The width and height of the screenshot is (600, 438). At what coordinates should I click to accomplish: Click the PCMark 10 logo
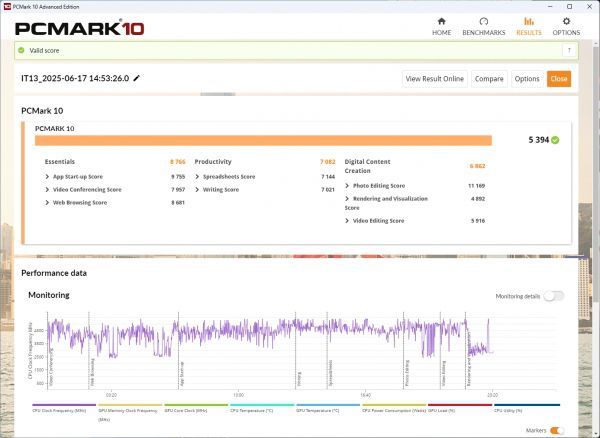pos(80,28)
